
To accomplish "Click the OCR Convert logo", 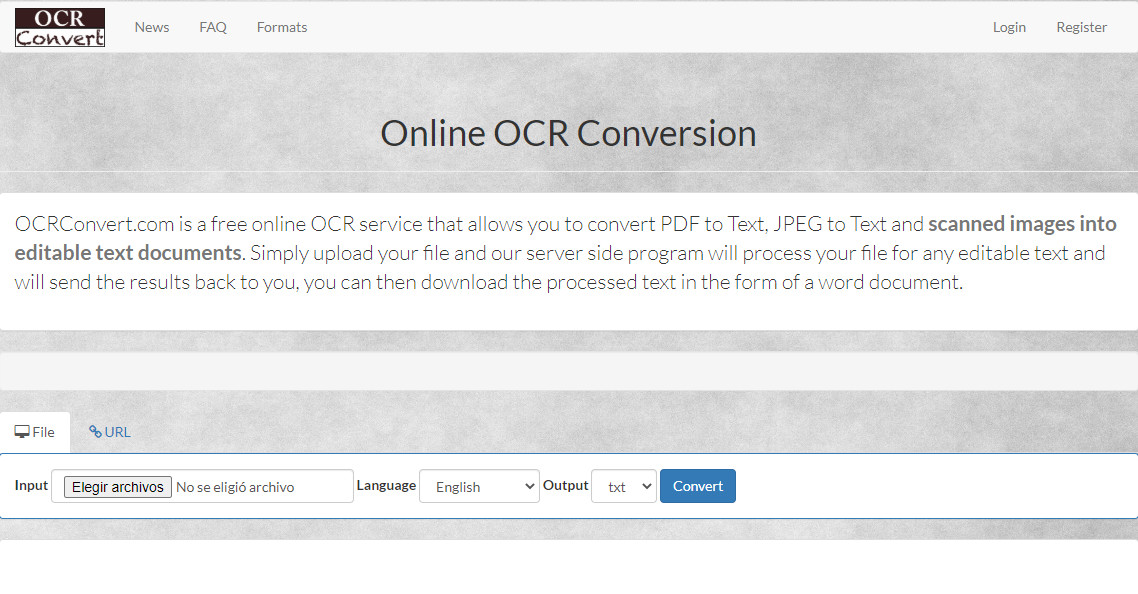I will pos(60,28).
